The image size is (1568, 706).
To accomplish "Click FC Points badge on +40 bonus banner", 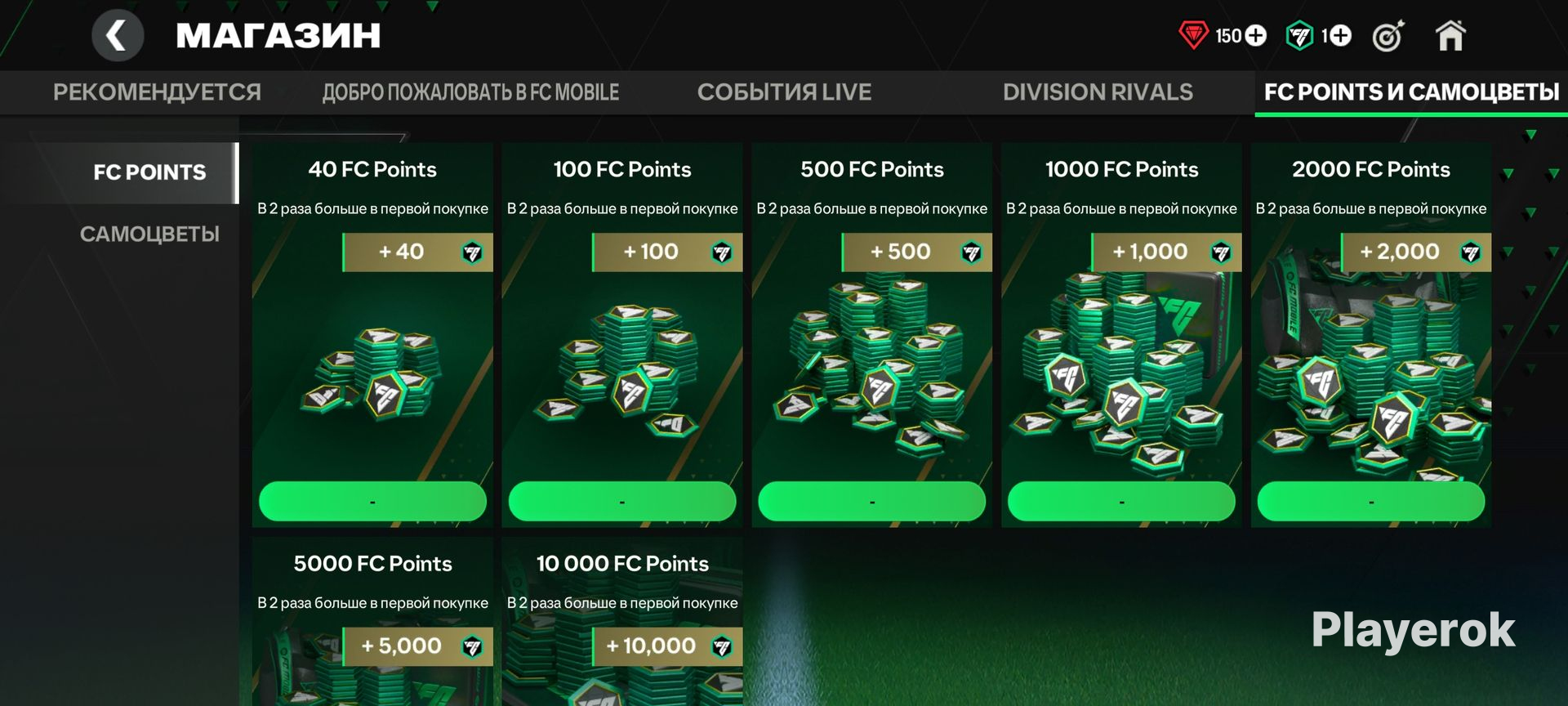I will (472, 252).
